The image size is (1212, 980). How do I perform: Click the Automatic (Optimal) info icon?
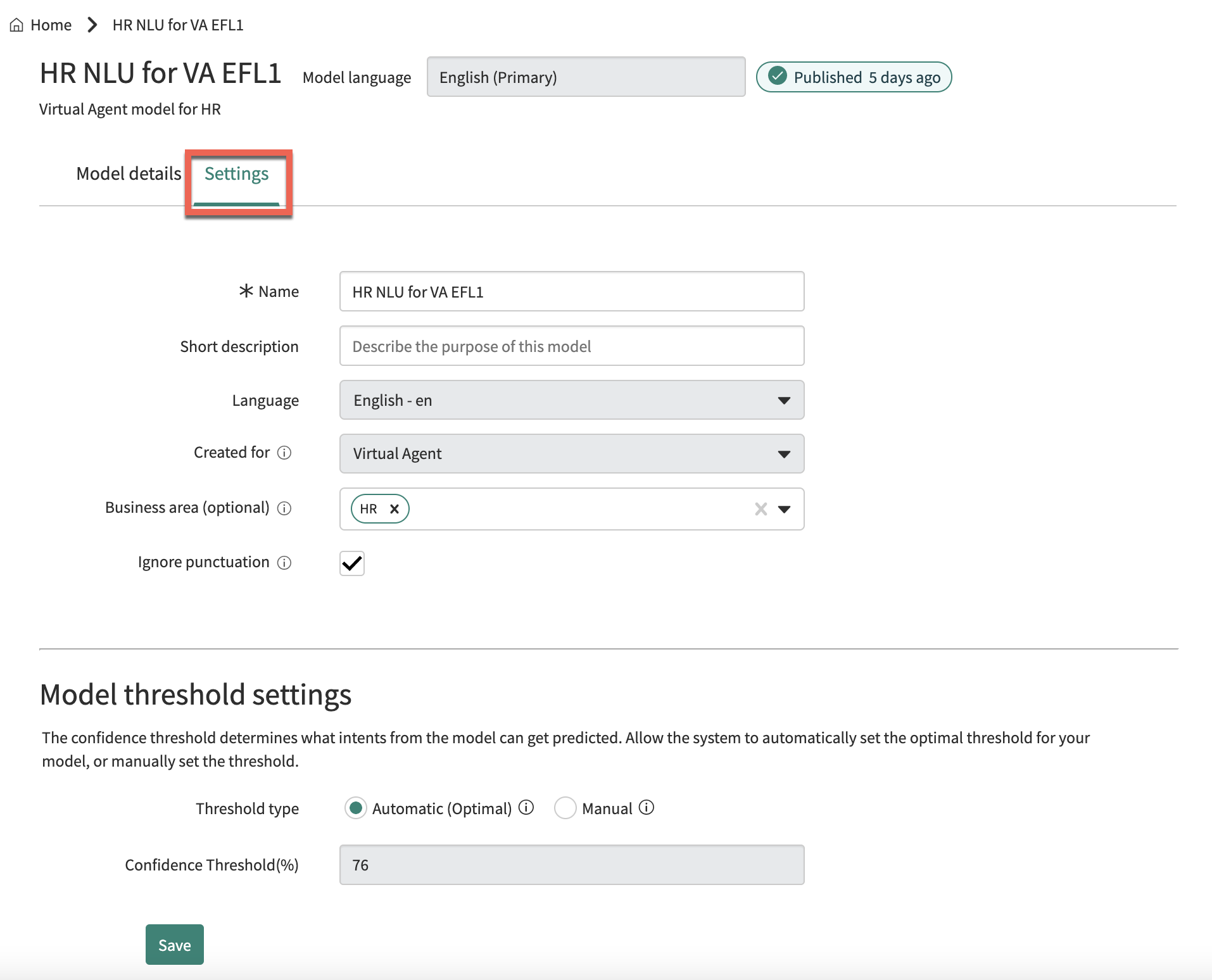[526, 807]
